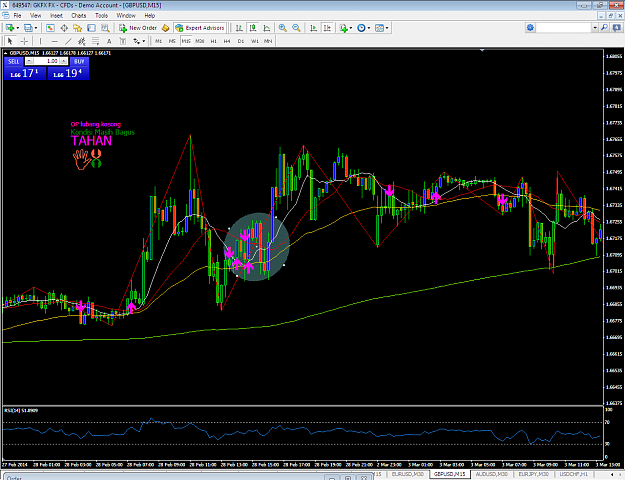The width and height of the screenshot is (625, 480).
Task: Switch to the EURUSD,M30 chart tab
Action: tap(407, 474)
